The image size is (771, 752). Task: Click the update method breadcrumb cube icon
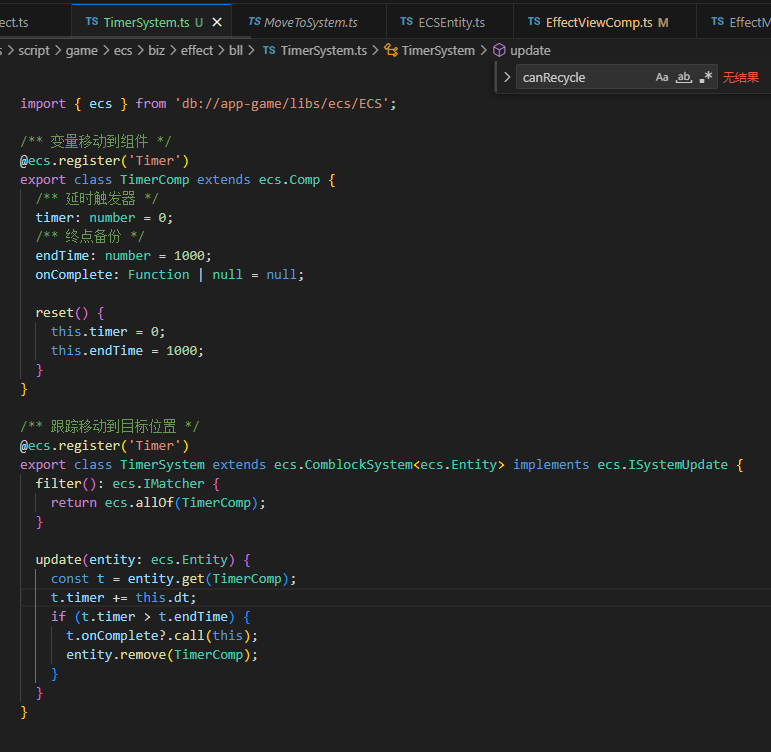tap(499, 50)
